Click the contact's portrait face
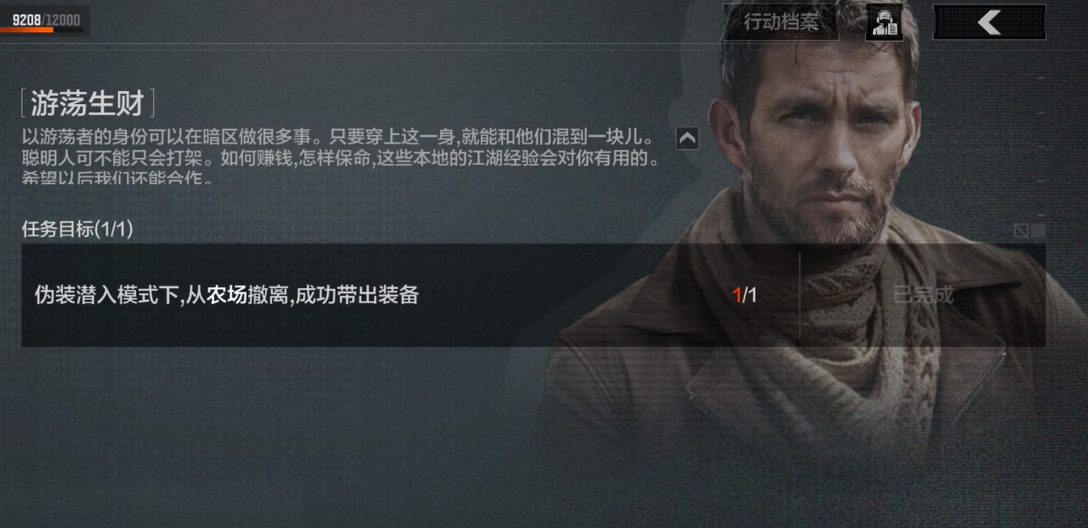This screenshot has width=1088, height=528. click(826, 139)
